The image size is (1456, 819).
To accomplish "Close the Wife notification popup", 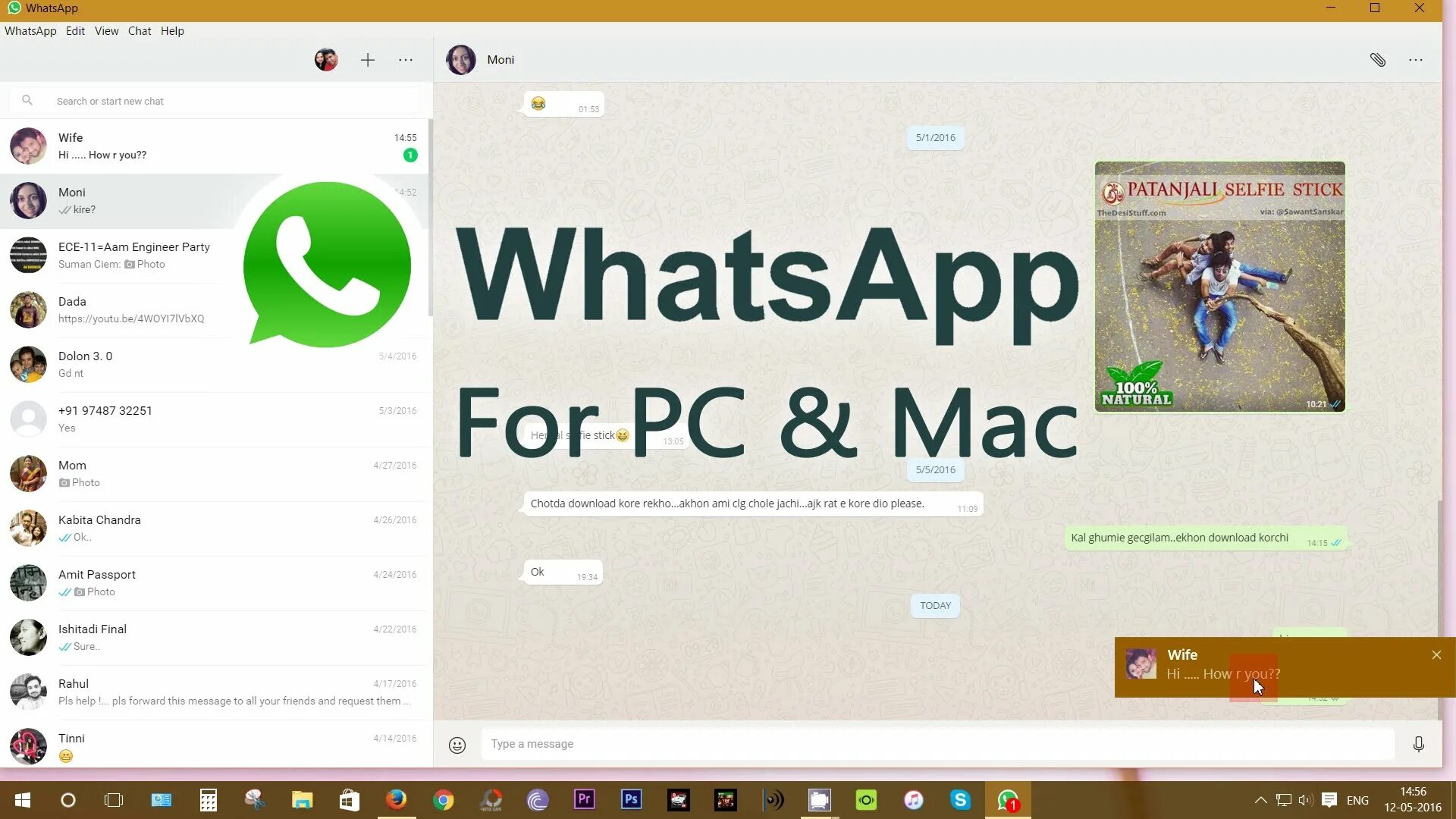I will [1437, 655].
